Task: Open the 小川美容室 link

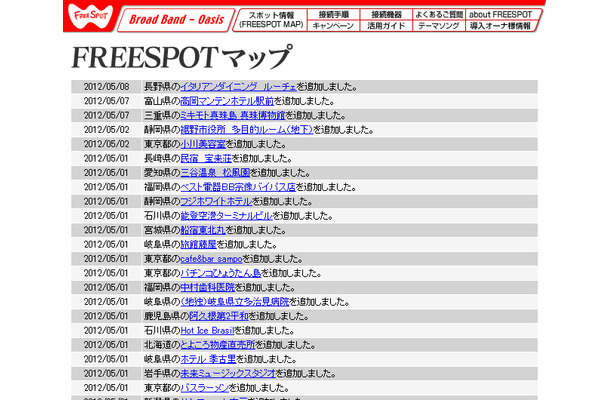Action: click(203, 144)
